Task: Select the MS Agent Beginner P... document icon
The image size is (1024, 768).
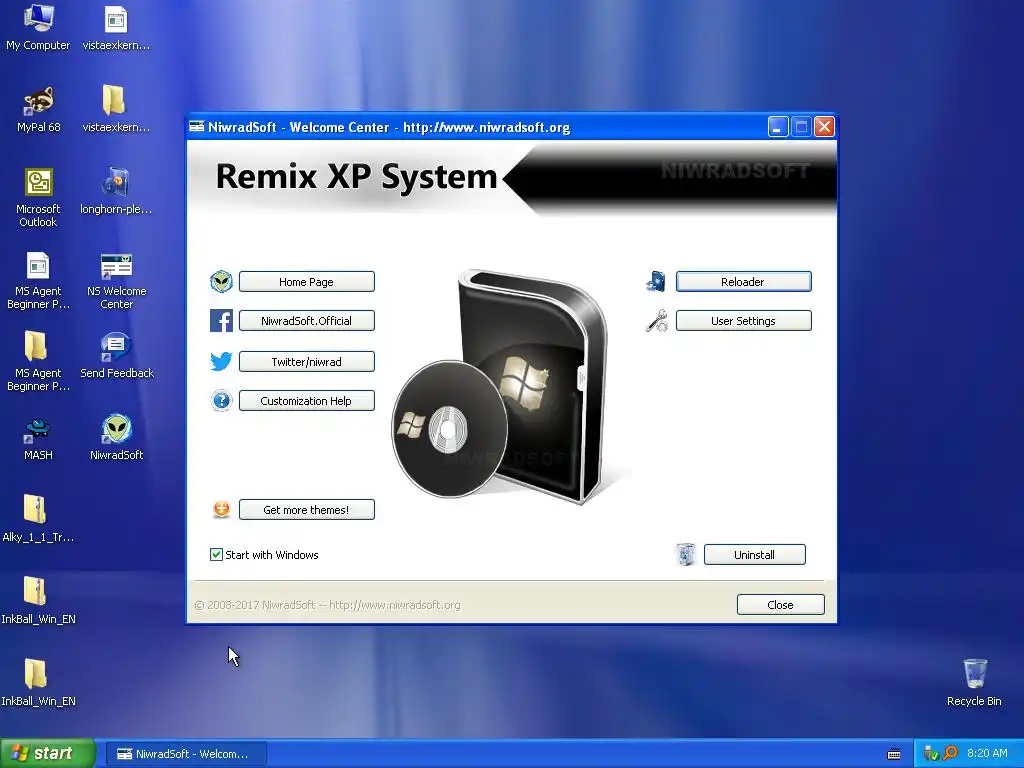Action: coord(38,281)
